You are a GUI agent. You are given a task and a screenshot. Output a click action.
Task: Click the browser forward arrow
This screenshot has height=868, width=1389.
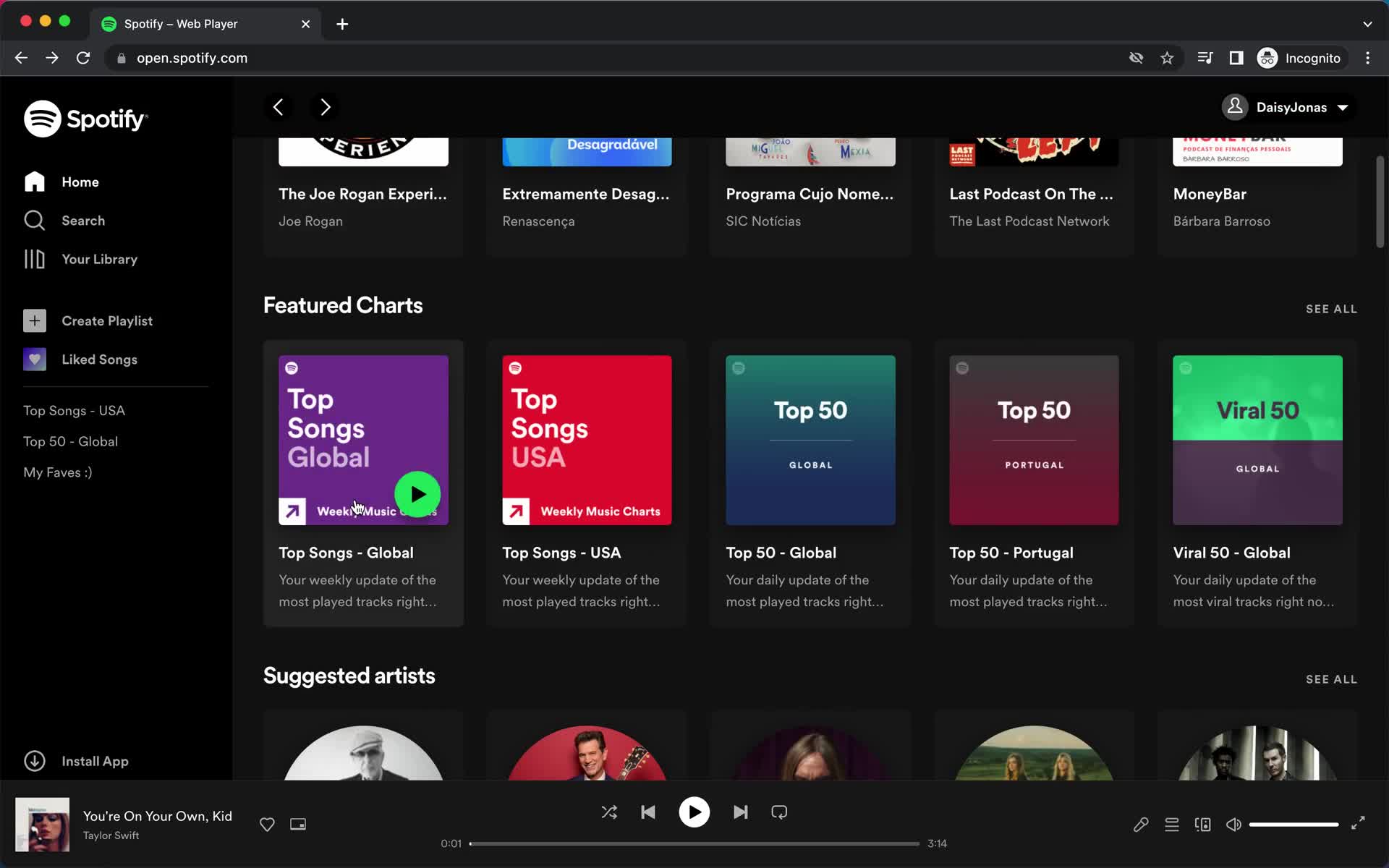pyautogui.click(x=52, y=58)
